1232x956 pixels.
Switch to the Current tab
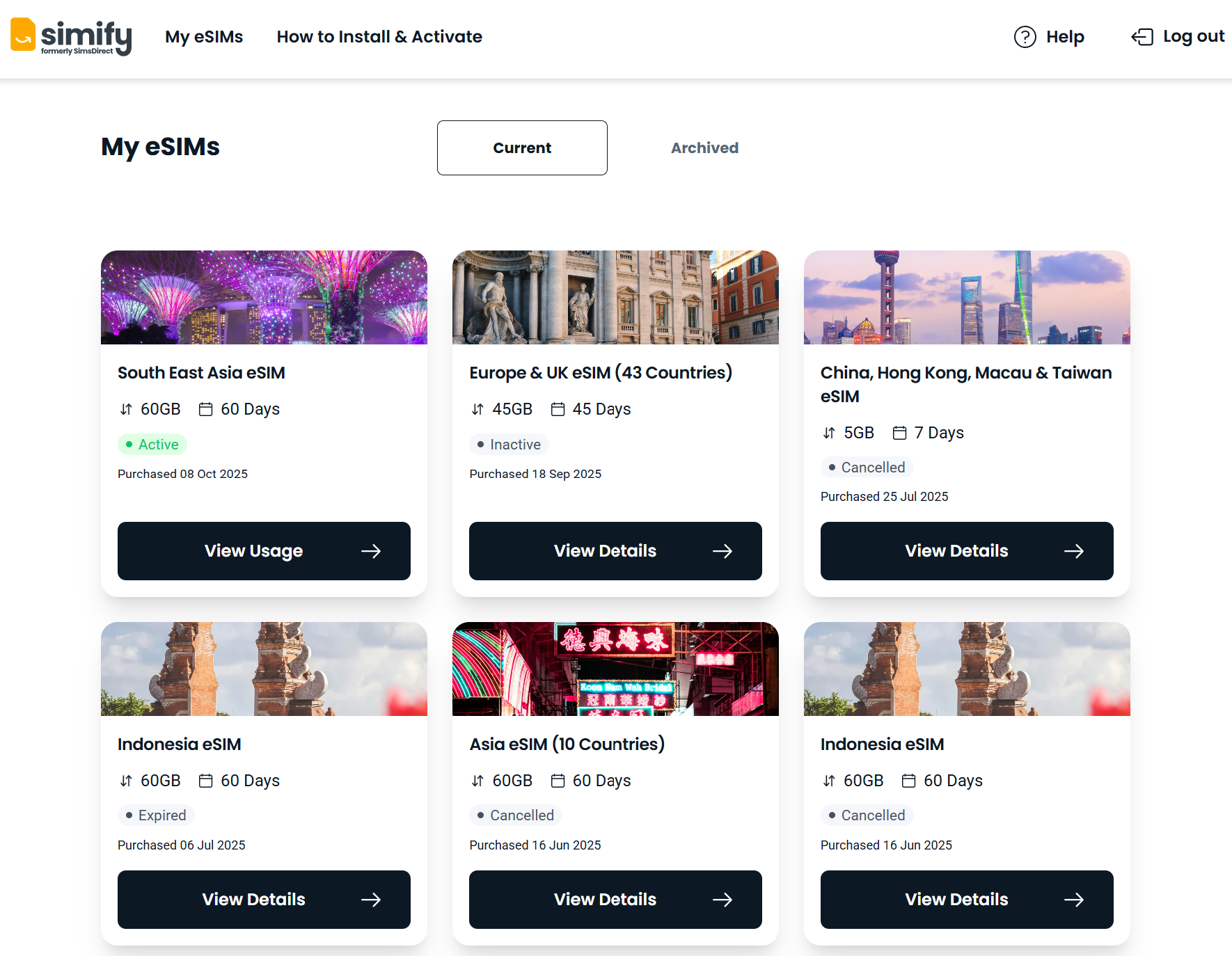tap(522, 148)
